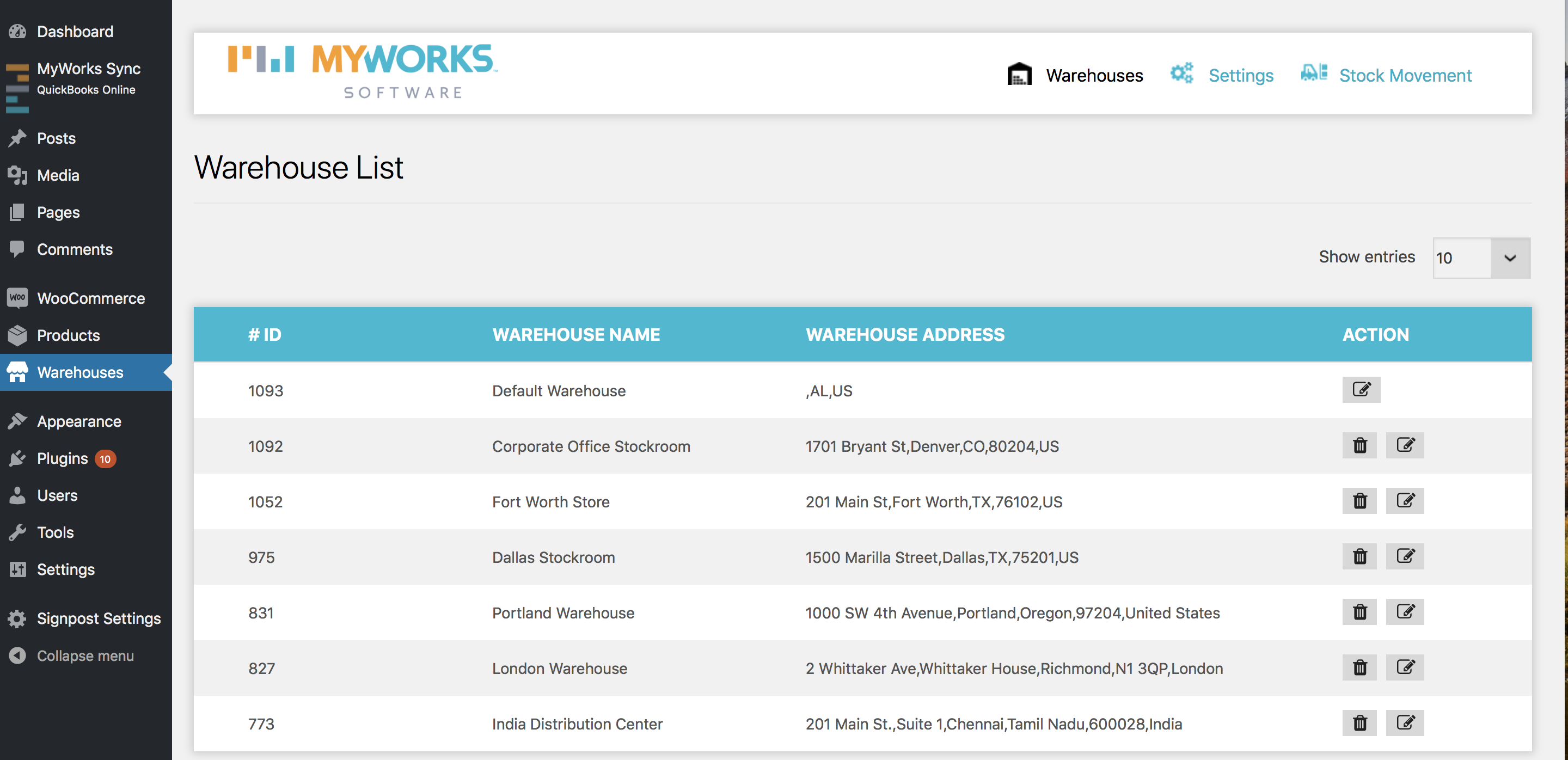Open Plugins menu with 10 updates
The image size is (1568, 760).
point(63,458)
